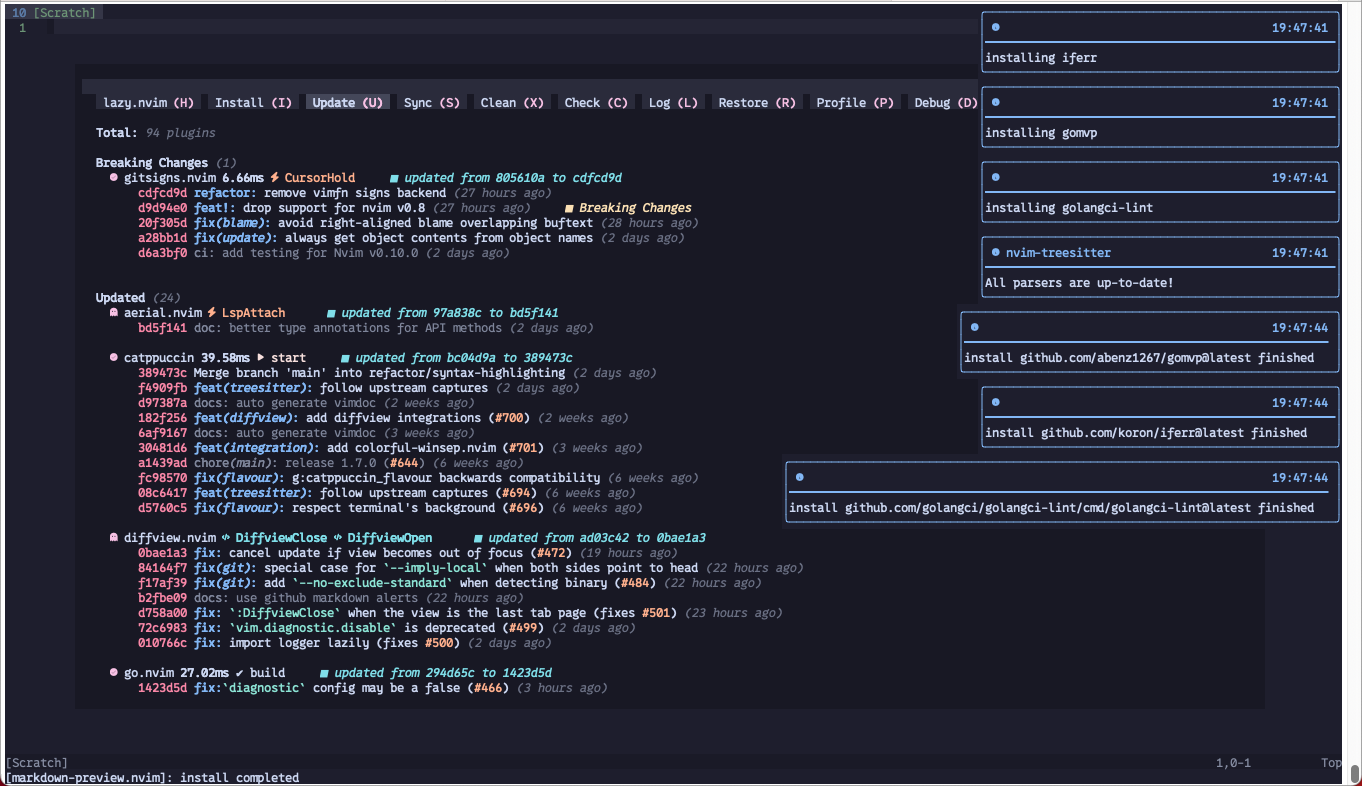
Task: Open the Restore (R) tab
Action: click(x=757, y=102)
